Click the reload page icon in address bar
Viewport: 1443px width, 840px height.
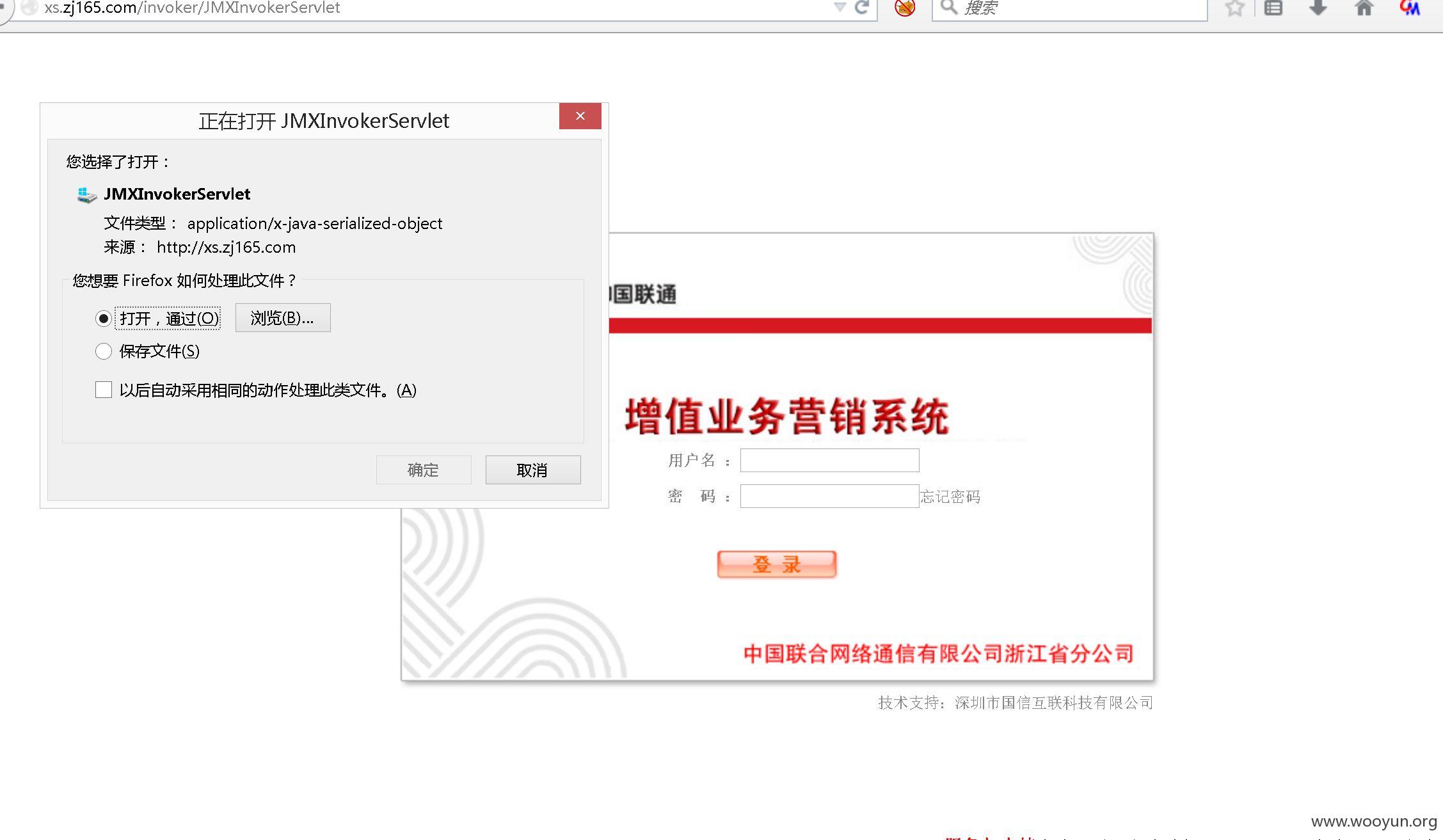click(863, 7)
